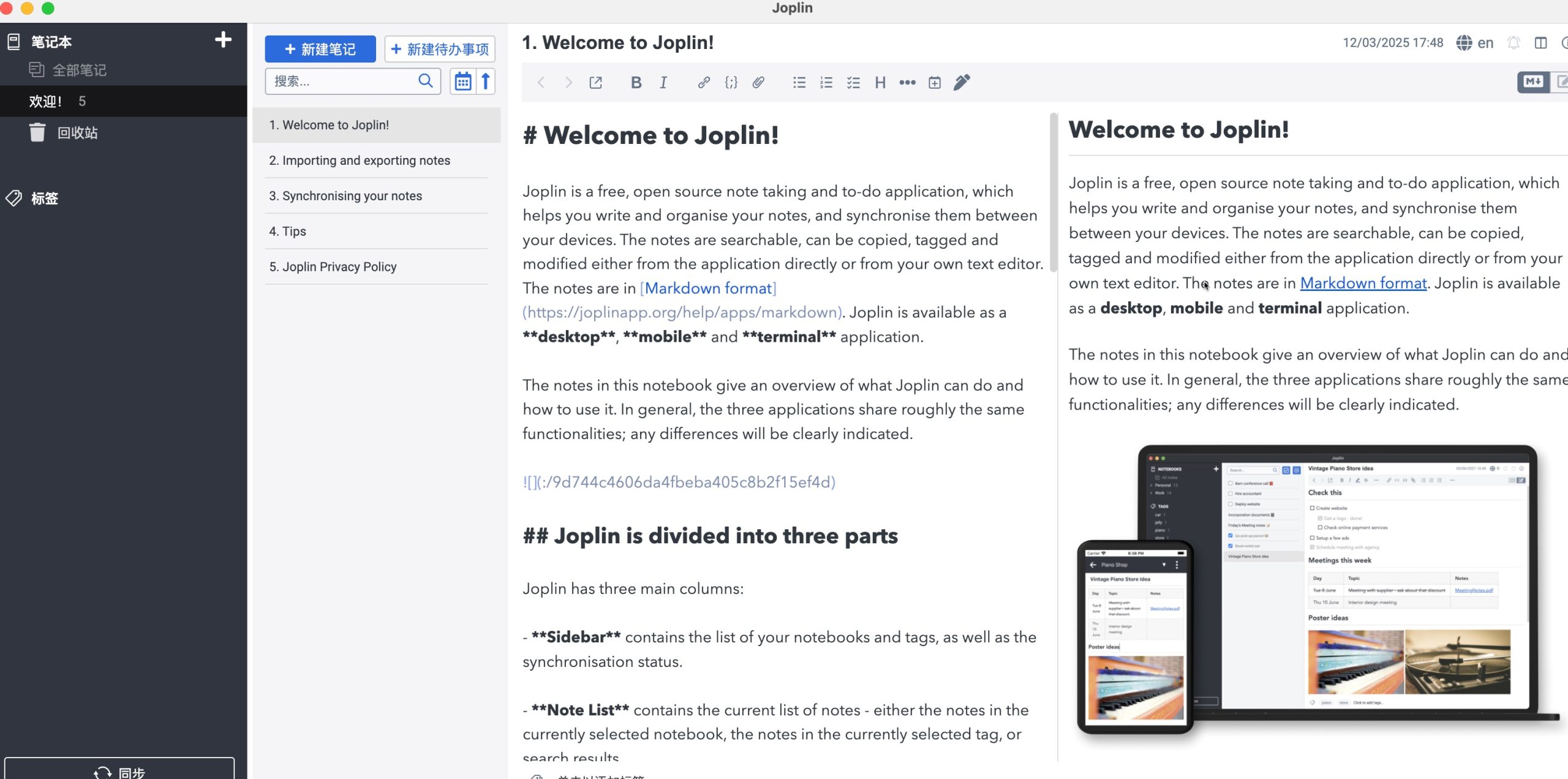Open note 2. Importing and exporting notes
1568x779 pixels.
click(x=377, y=160)
